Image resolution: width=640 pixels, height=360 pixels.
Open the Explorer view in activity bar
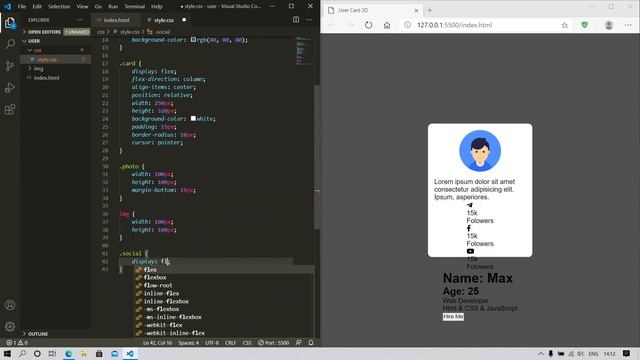click(x=10, y=23)
